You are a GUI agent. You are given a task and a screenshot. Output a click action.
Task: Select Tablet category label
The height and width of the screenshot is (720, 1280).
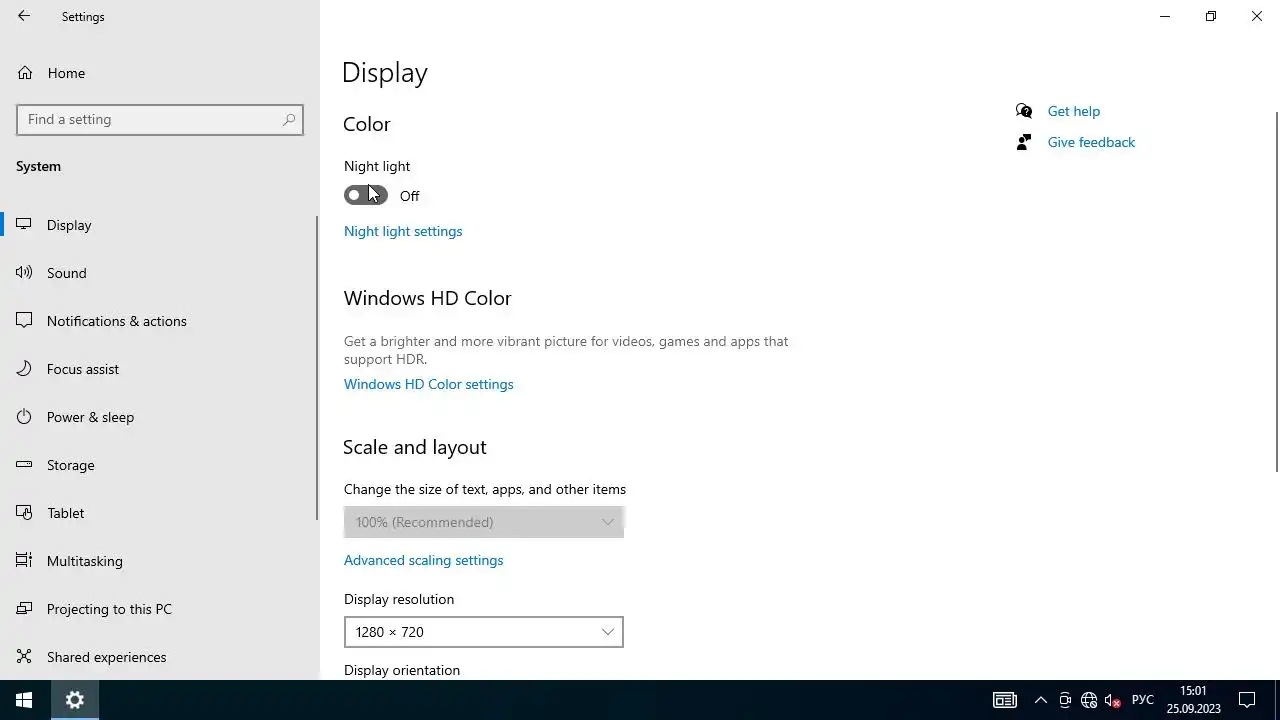click(66, 513)
